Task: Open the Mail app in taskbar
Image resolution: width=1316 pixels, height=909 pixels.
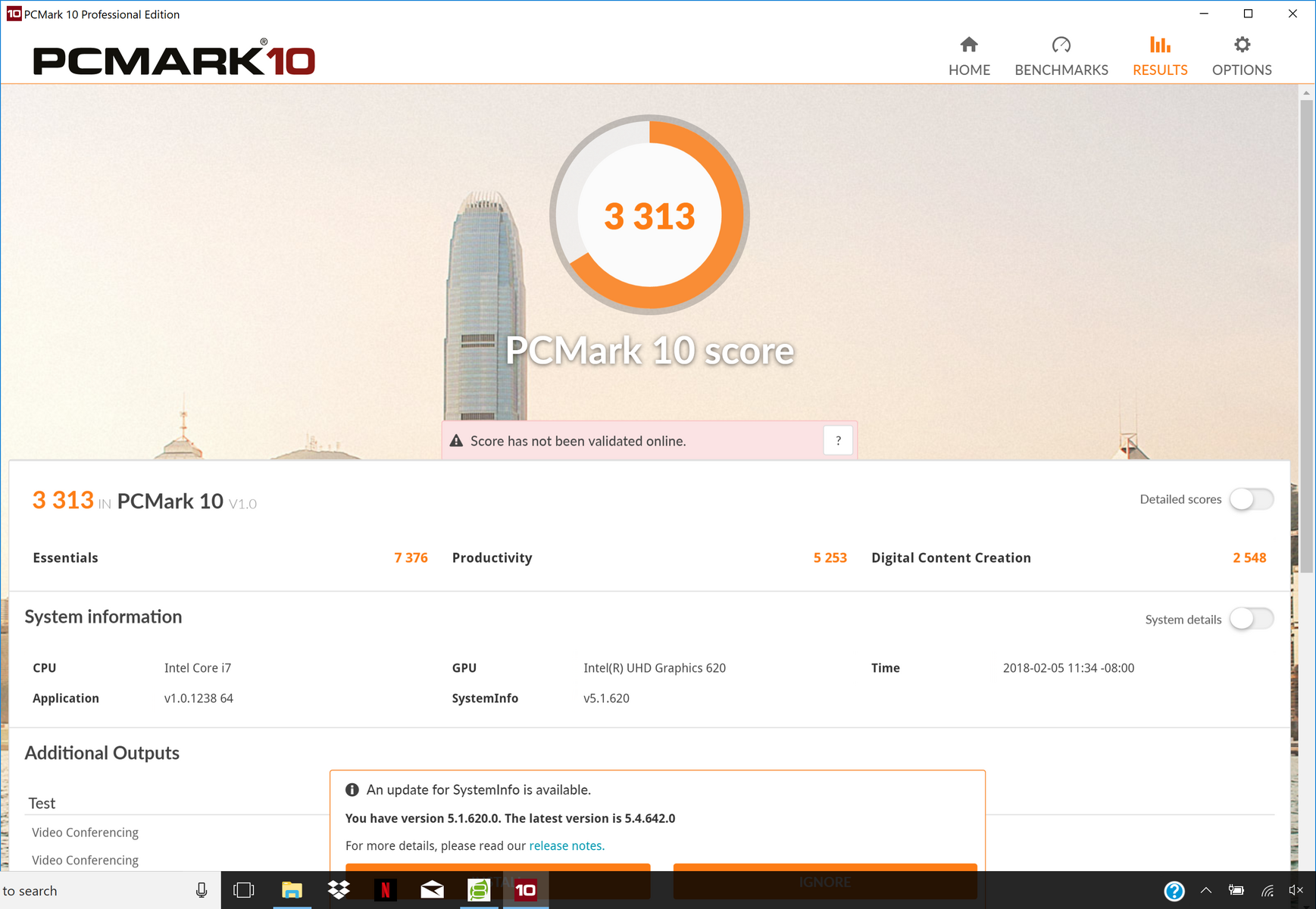Action: (432, 890)
